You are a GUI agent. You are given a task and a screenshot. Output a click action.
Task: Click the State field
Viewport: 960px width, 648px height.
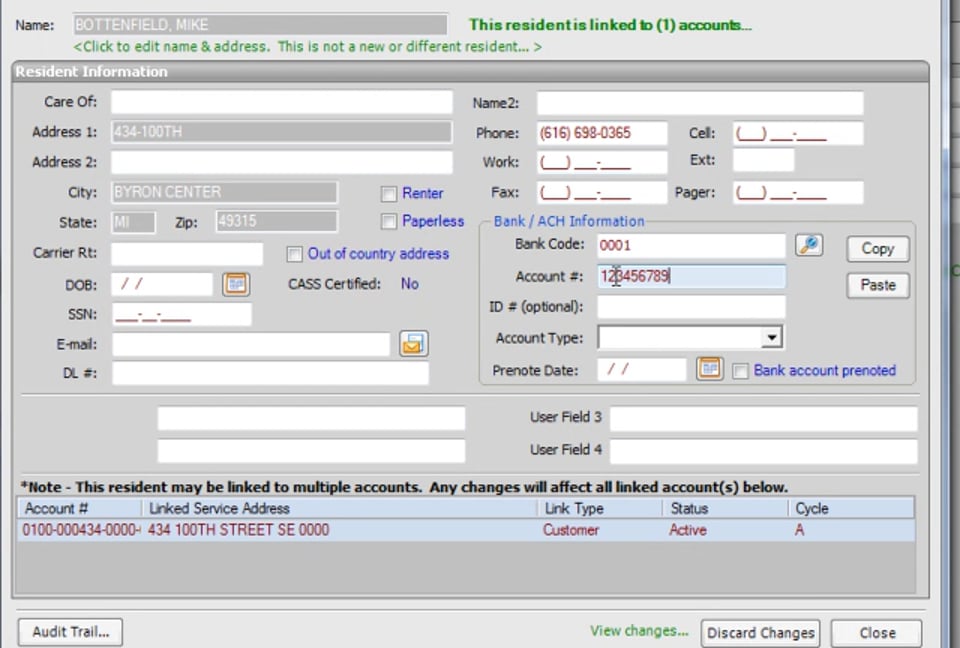coord(133,222)
